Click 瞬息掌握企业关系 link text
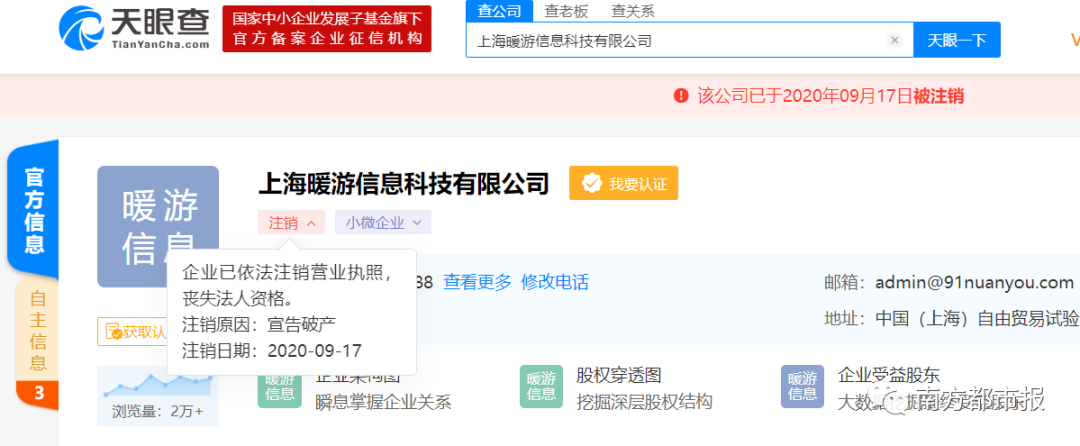Image resolution: width=1080 pixels, height=446 pixels. (383, 402)
